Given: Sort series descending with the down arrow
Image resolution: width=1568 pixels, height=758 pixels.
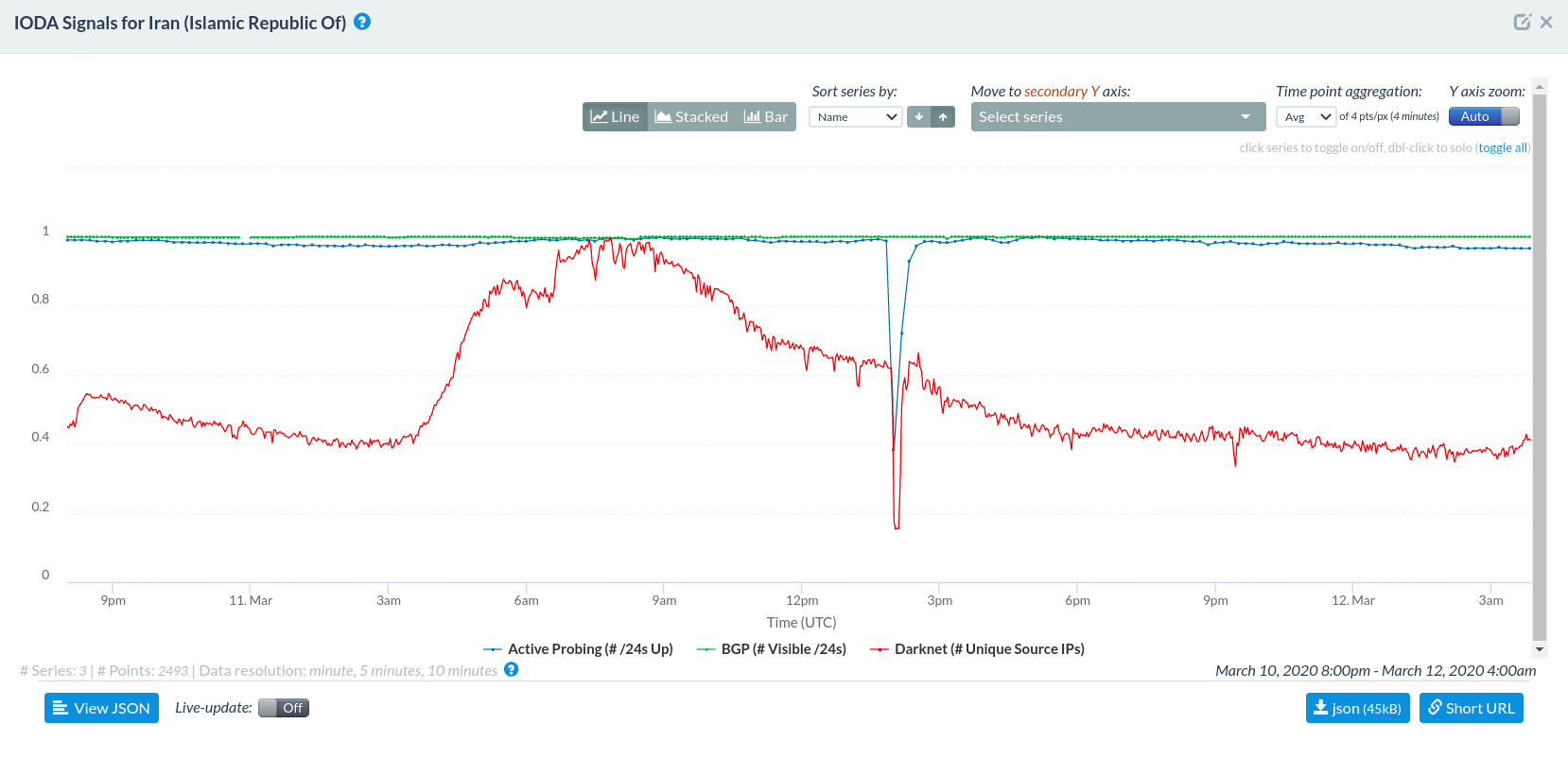Looking at the screenshot, I should [x=918, y=117].
